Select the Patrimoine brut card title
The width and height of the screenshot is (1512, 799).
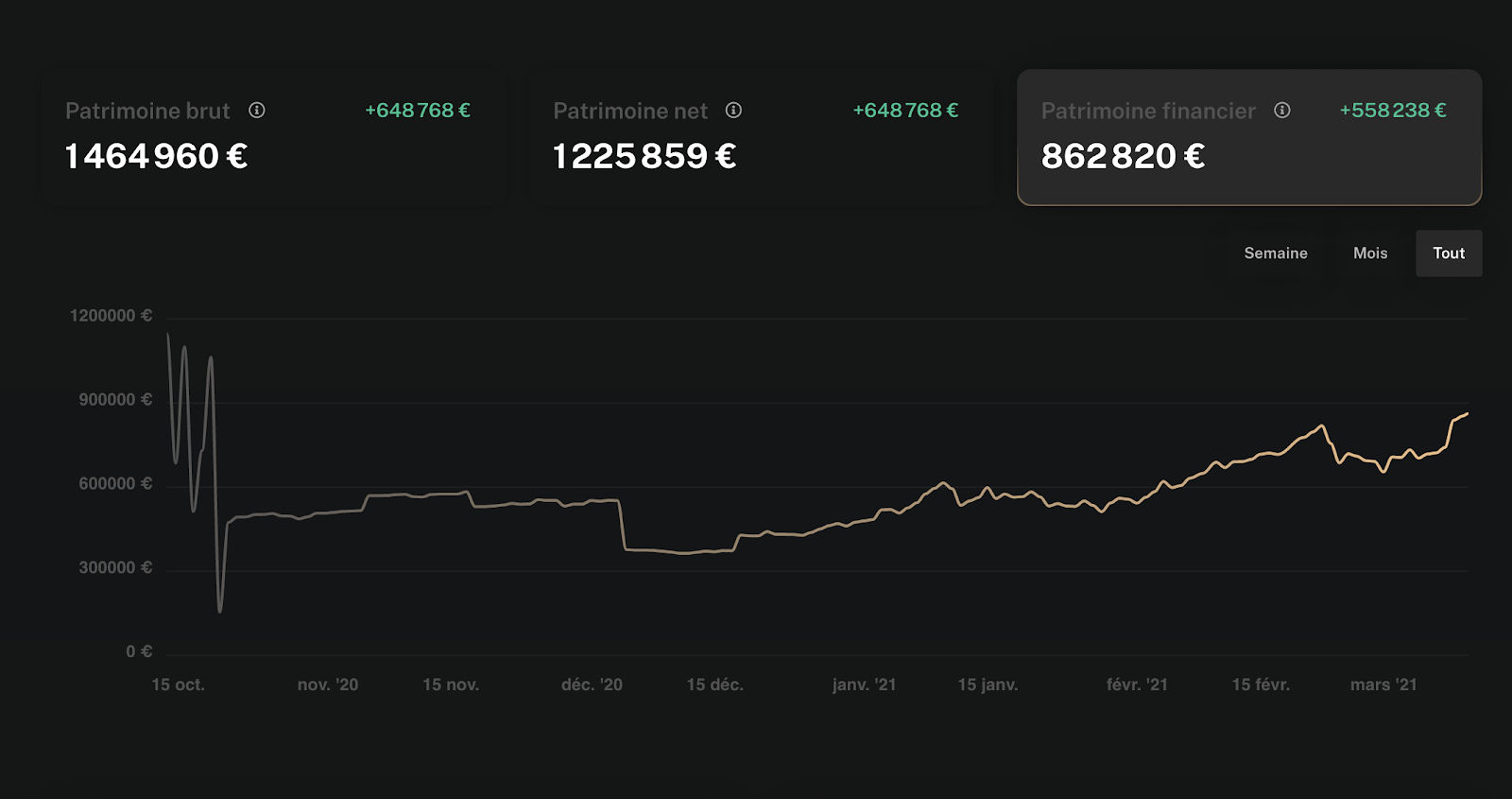click(147, 112)
